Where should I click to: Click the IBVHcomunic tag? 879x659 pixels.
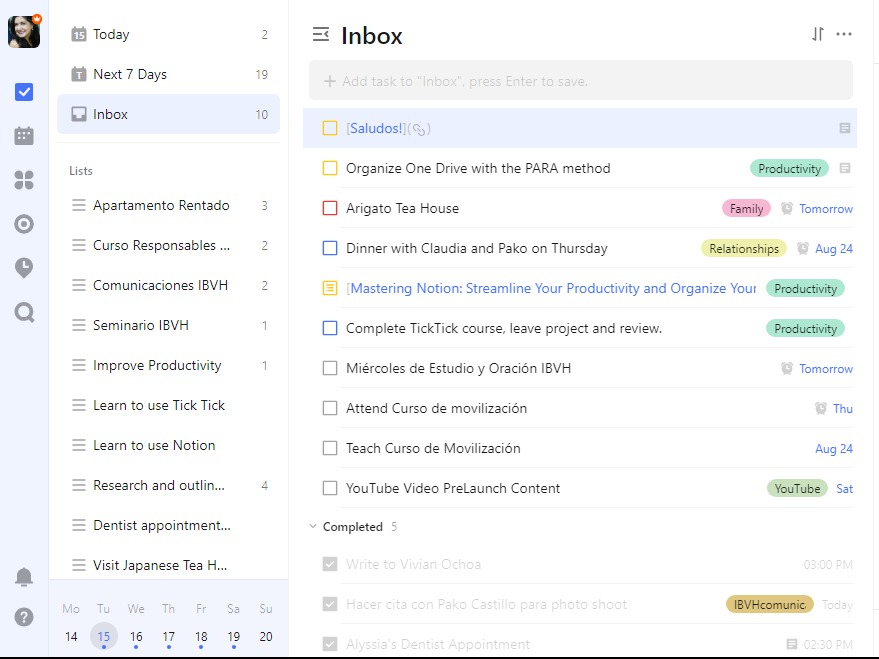coord(770,604)
